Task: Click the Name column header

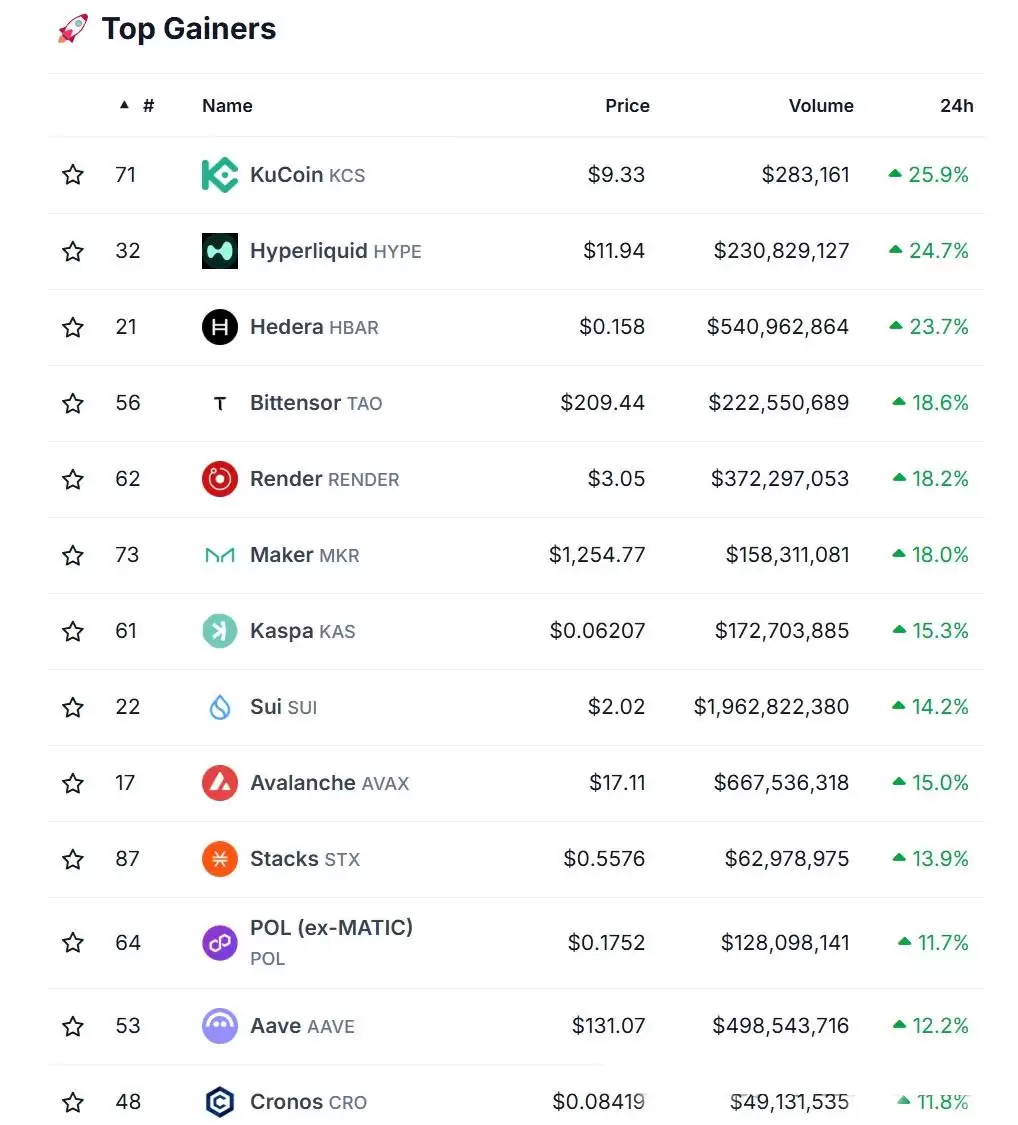Action: (x=227, y=106)
